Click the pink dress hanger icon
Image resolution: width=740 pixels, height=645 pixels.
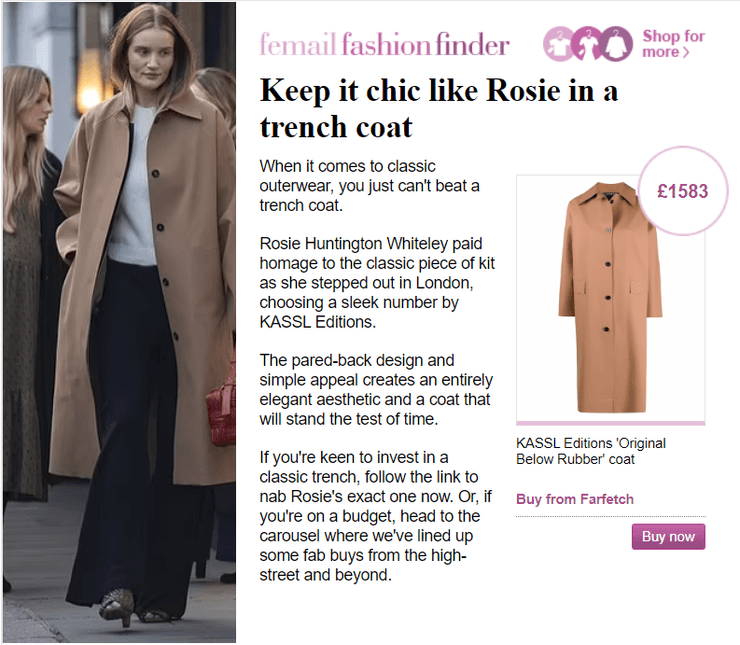click(588, 43)
